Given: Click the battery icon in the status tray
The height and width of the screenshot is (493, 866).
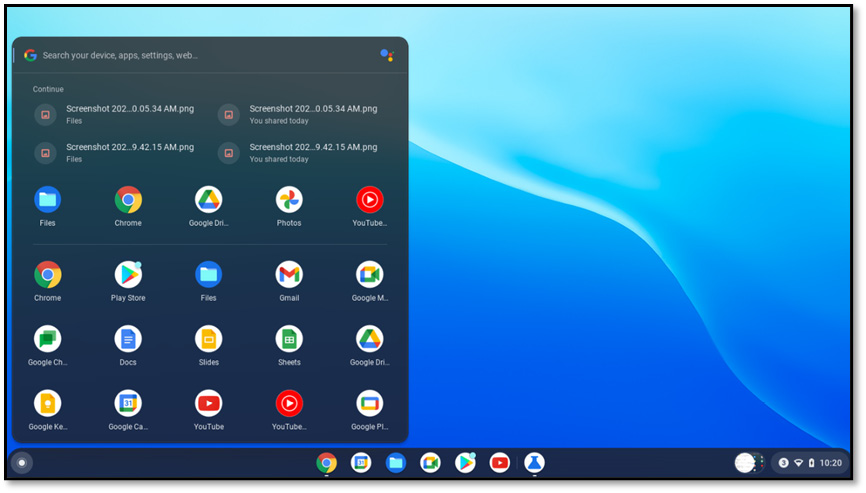Looking at the screenshot, I should pos(811,463).
